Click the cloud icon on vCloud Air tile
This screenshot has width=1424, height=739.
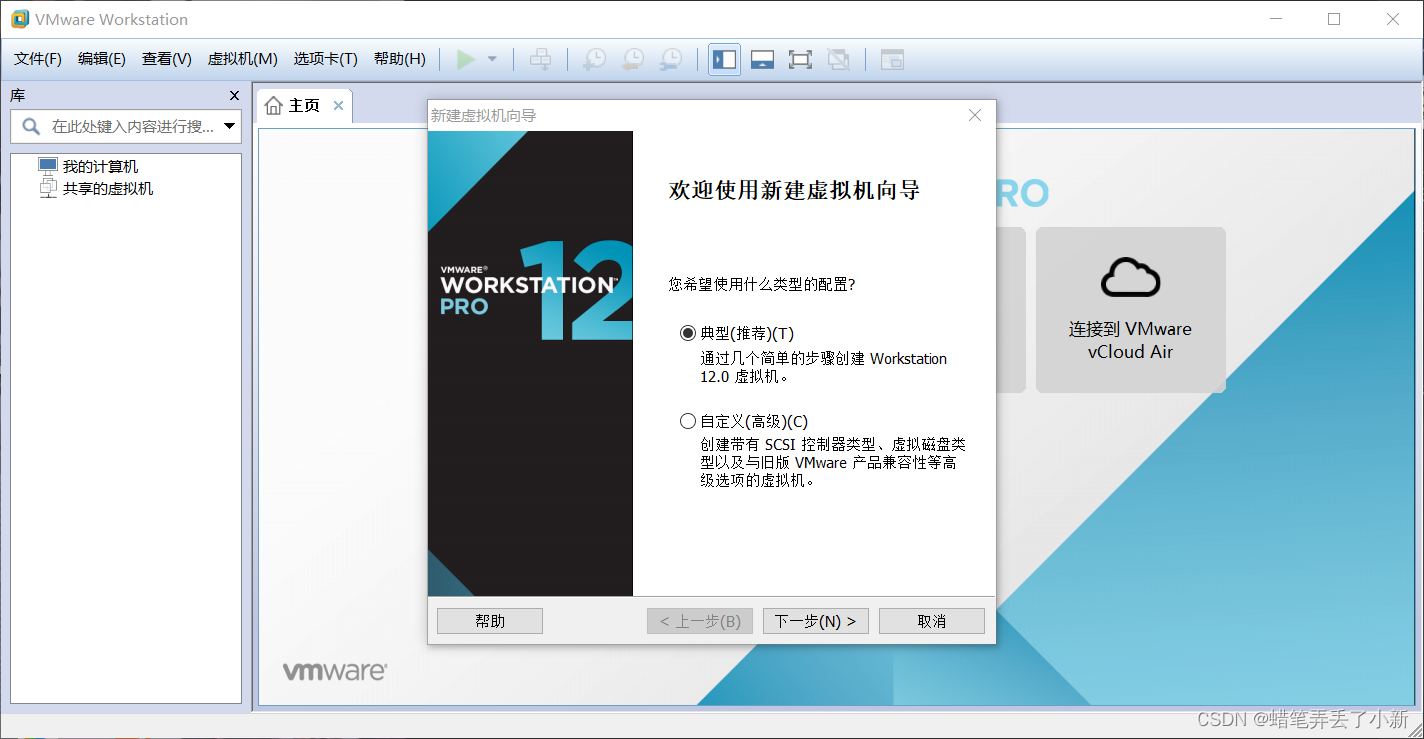coord(1130,277)
